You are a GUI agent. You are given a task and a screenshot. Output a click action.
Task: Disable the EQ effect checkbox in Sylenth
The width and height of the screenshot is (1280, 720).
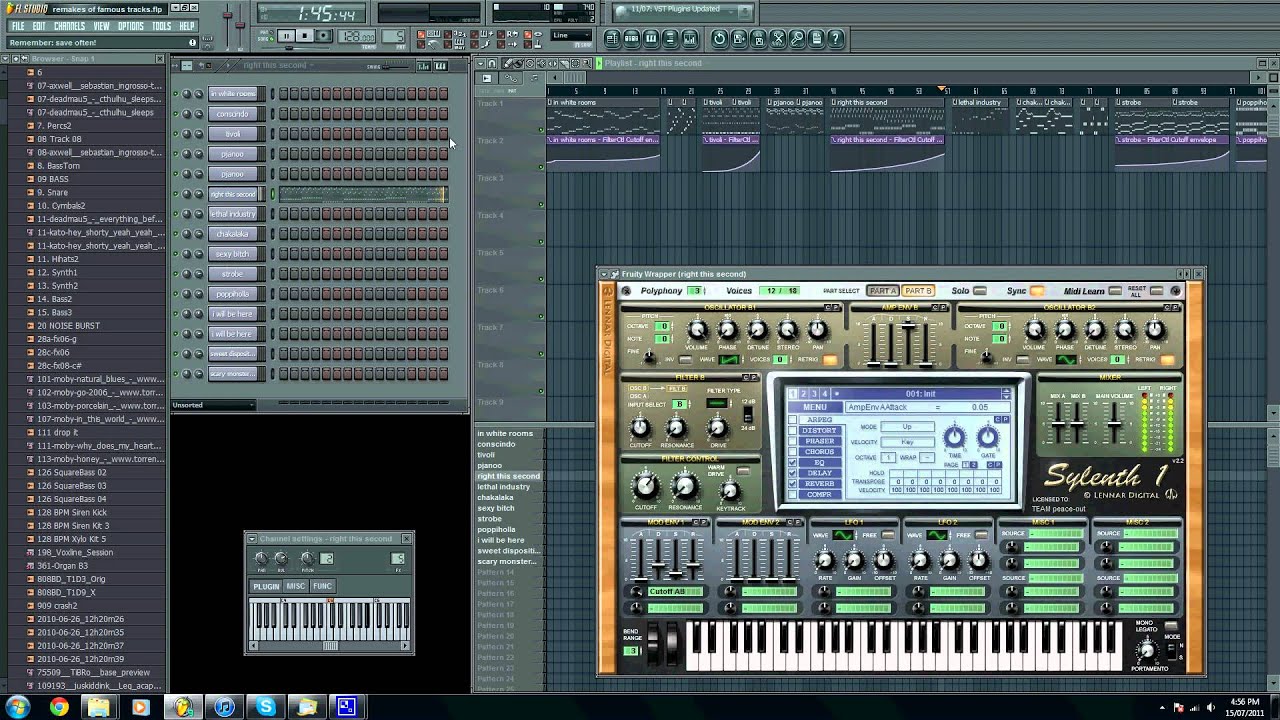(793, 462)
